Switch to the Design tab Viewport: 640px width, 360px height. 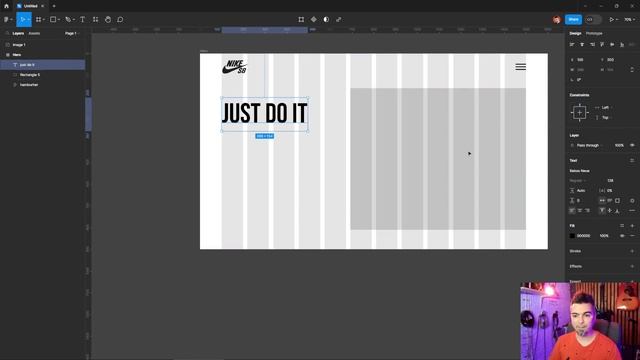[575, 33]
